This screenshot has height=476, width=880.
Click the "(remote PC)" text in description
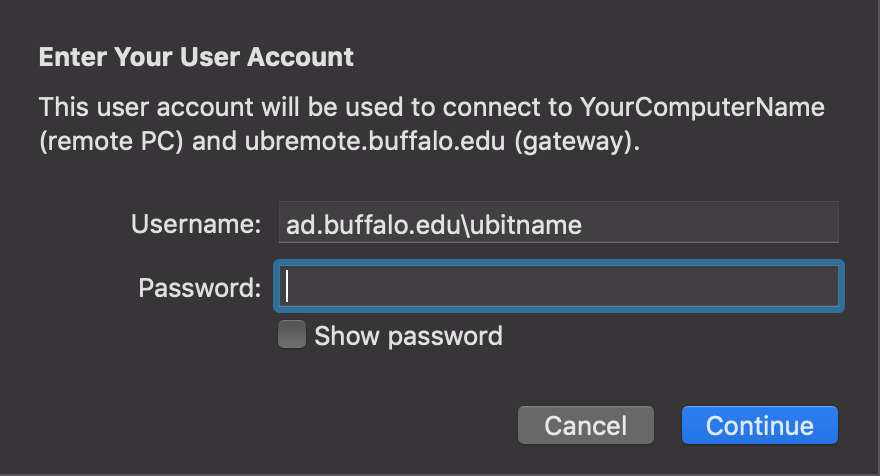tap(111, 141)
